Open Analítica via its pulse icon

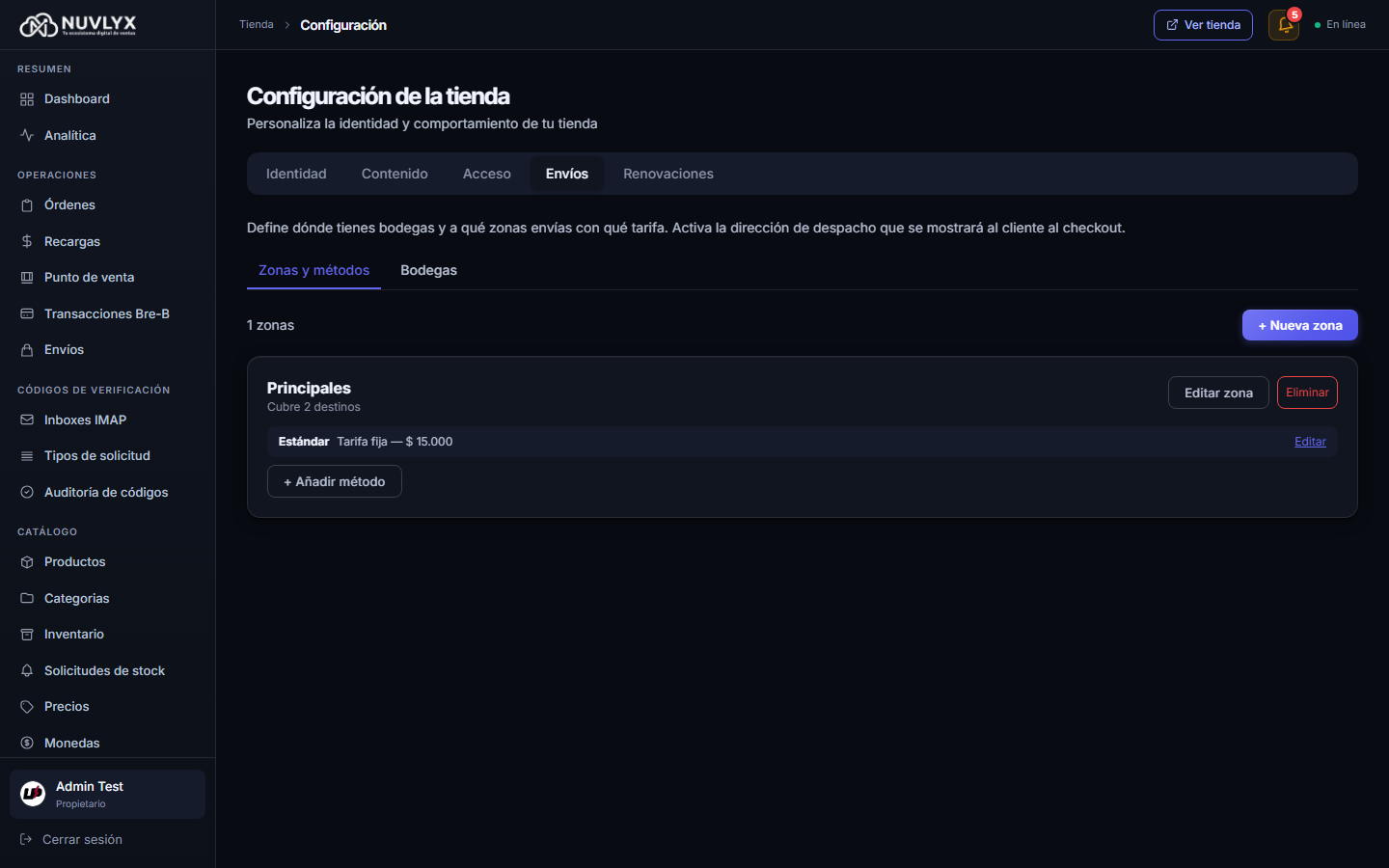tap(27, 135)
